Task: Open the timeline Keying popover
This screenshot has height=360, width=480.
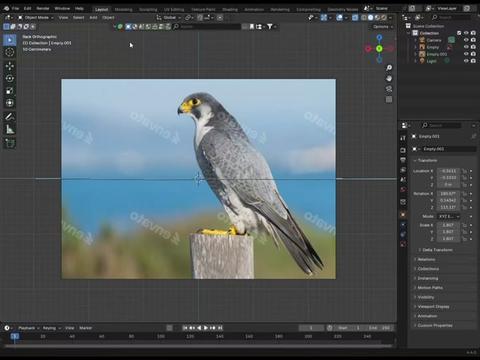Action: click(51, 328)
